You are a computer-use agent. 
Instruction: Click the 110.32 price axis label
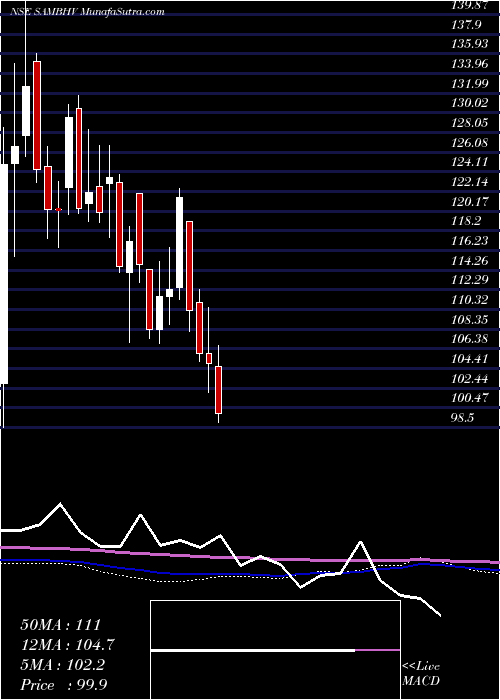[470, 300]
